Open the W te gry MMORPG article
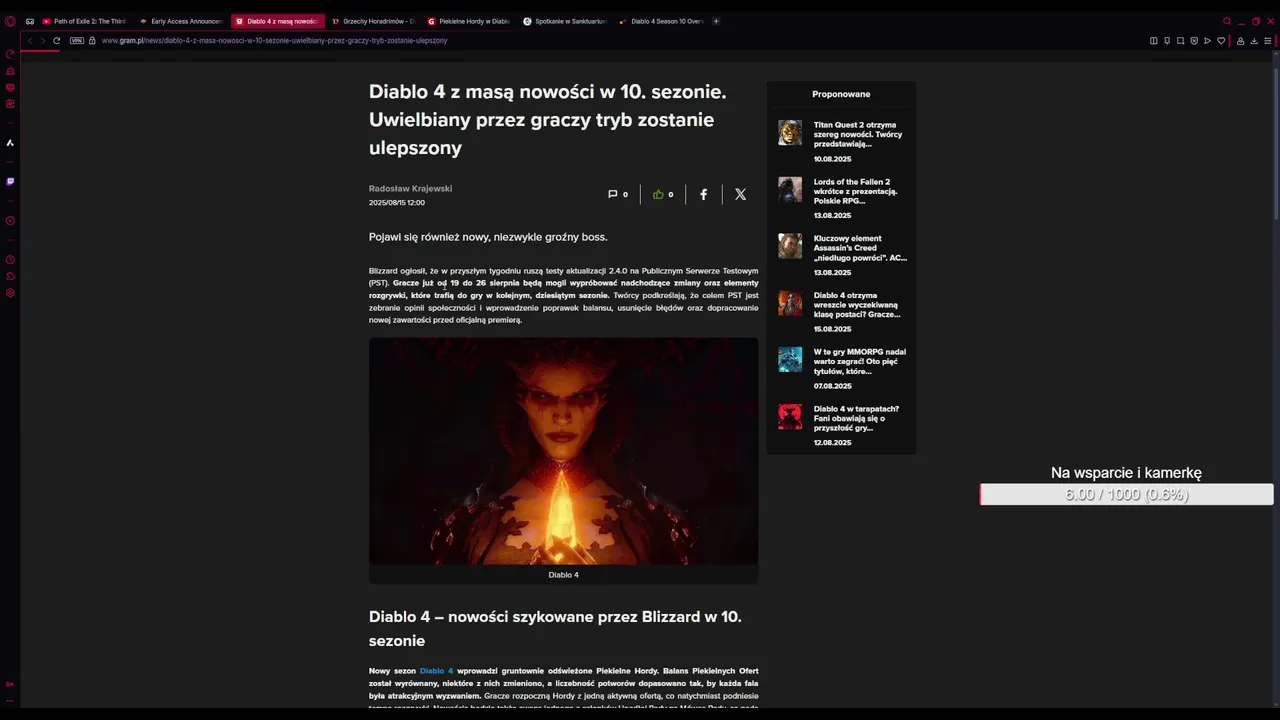This screenshot has height=720, width=1280. (860, 361)
